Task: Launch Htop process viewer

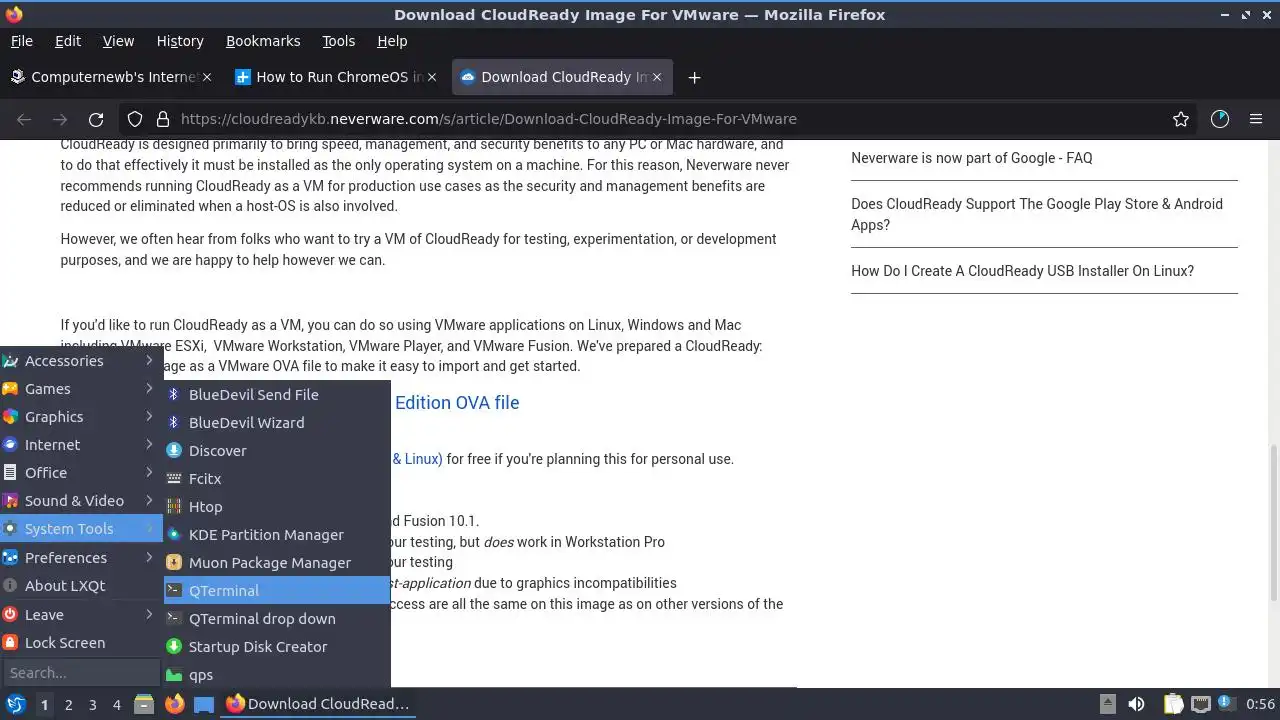Action: tap(277, 506)
